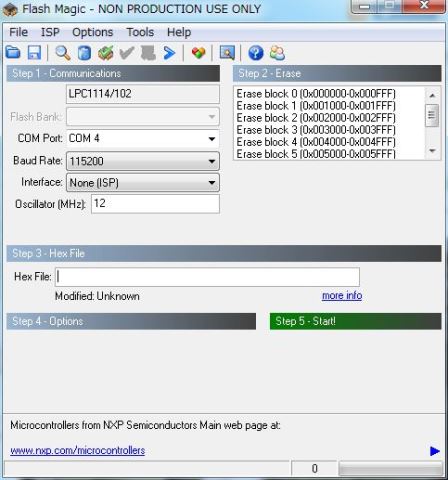Click inside the Hex File text box
Screen dimensions: 448x480
pos(207,277)
